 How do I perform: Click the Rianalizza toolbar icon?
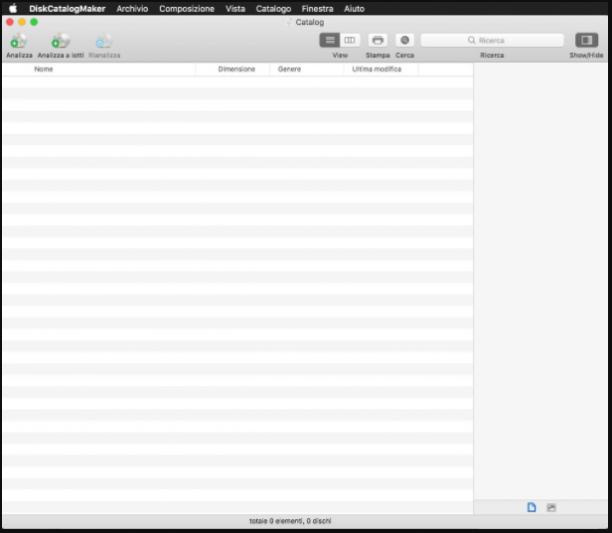(x=104, y=41)
